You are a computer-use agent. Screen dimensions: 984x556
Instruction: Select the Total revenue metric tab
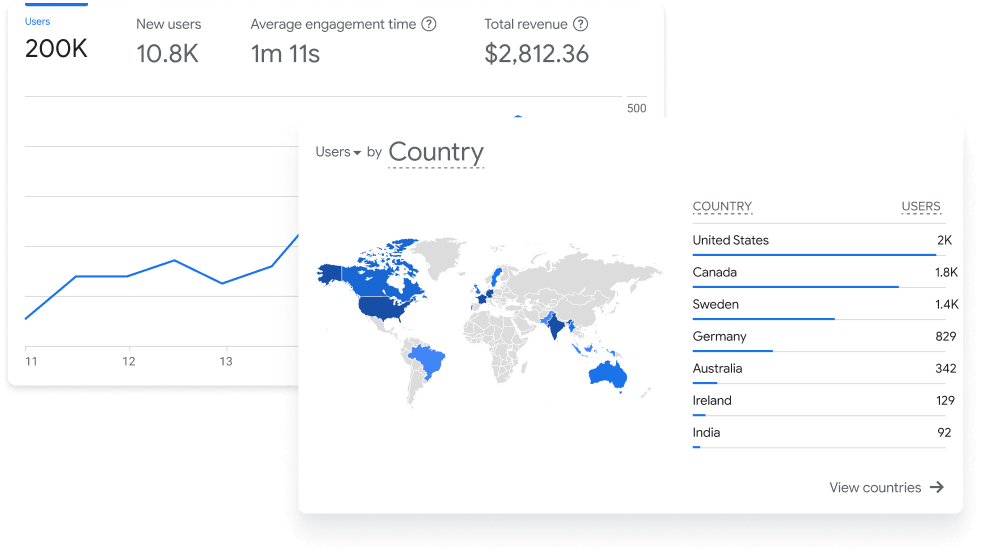[536, 42]
